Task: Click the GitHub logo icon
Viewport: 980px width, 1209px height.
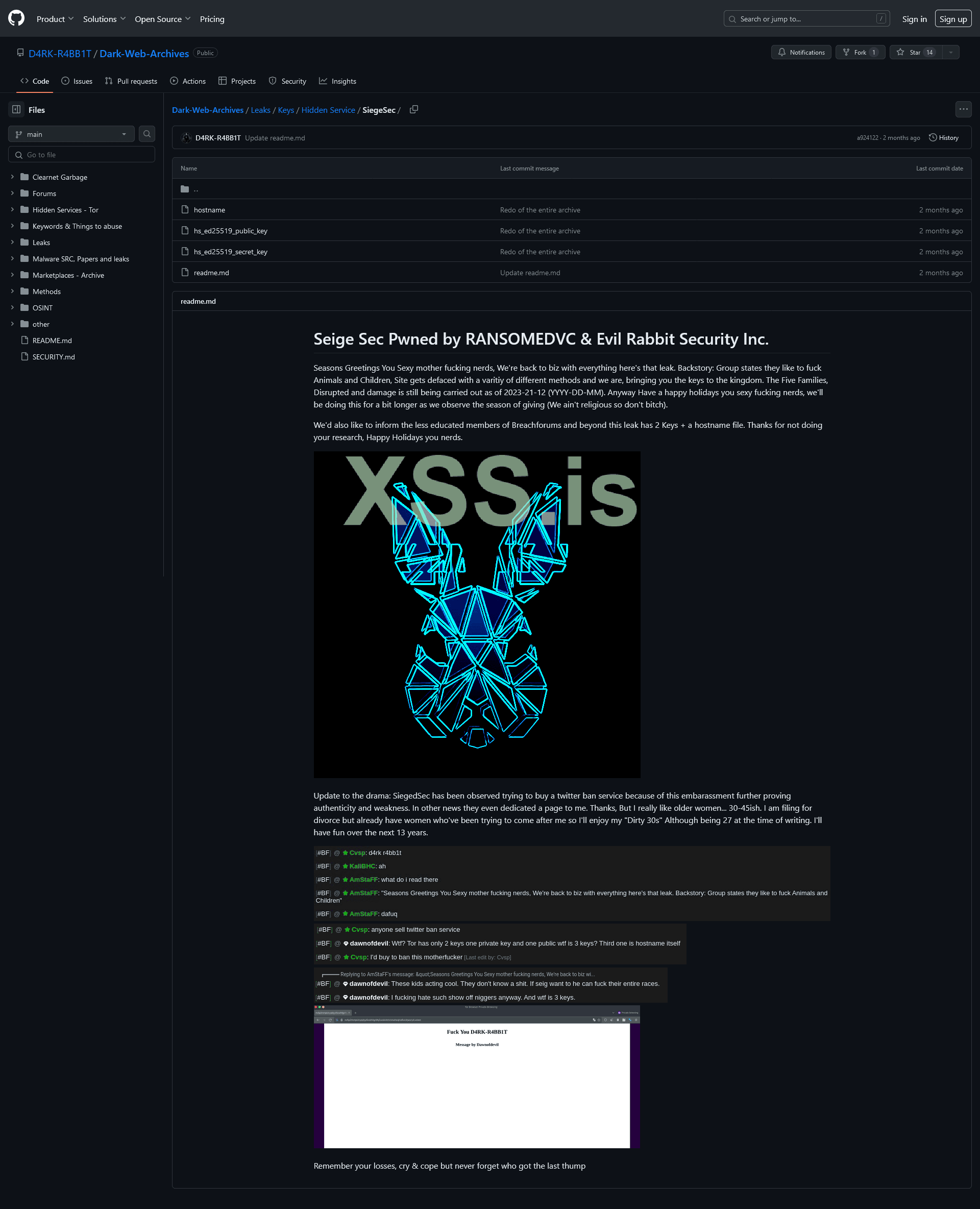Action: pyautogui.click(x=16, y=18)
